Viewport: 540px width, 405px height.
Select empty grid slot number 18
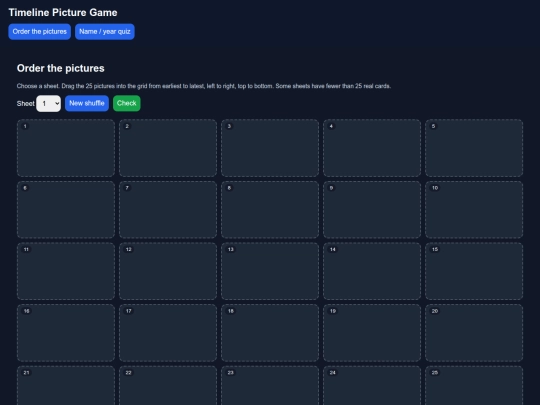[x=270, y=333]
